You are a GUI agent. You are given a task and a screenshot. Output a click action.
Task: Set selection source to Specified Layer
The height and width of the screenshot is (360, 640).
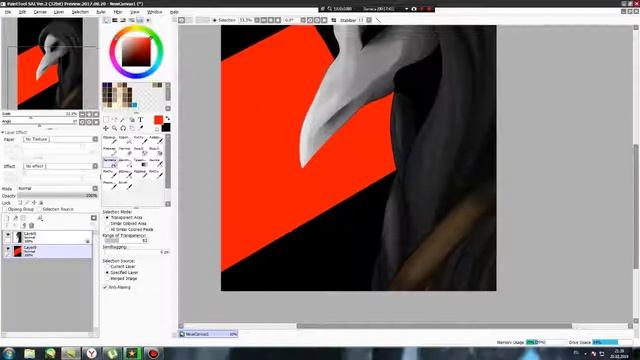coord(107,272)
